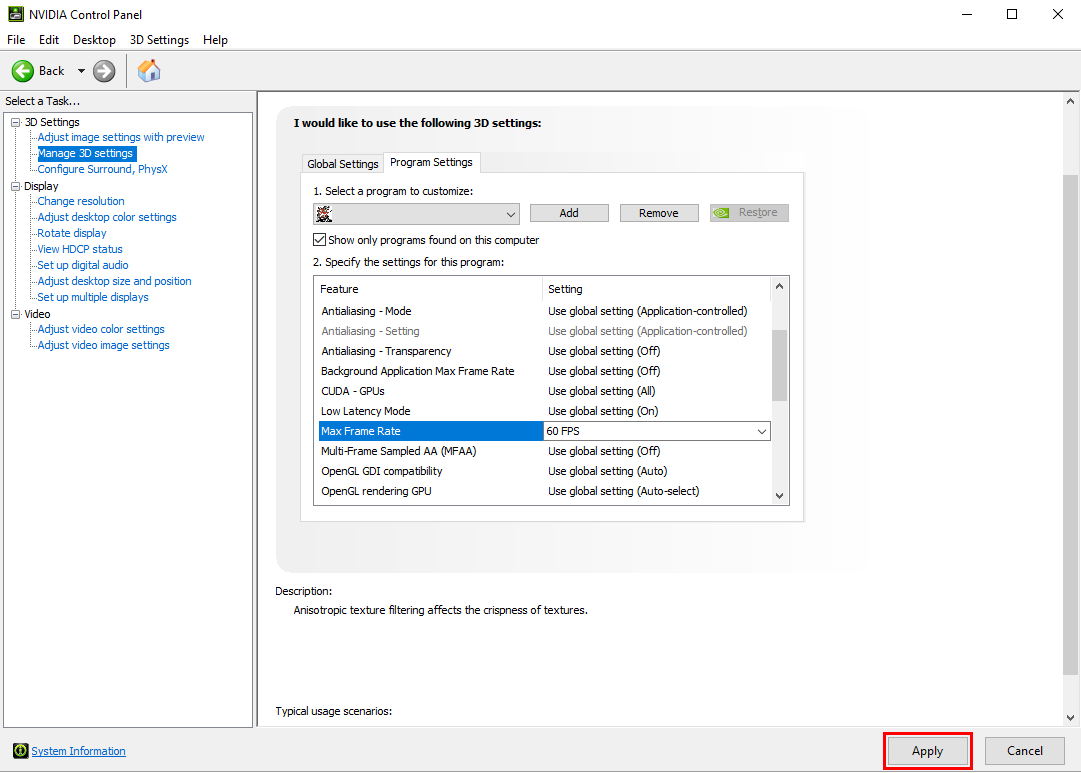Open the Edit menu

49,40
